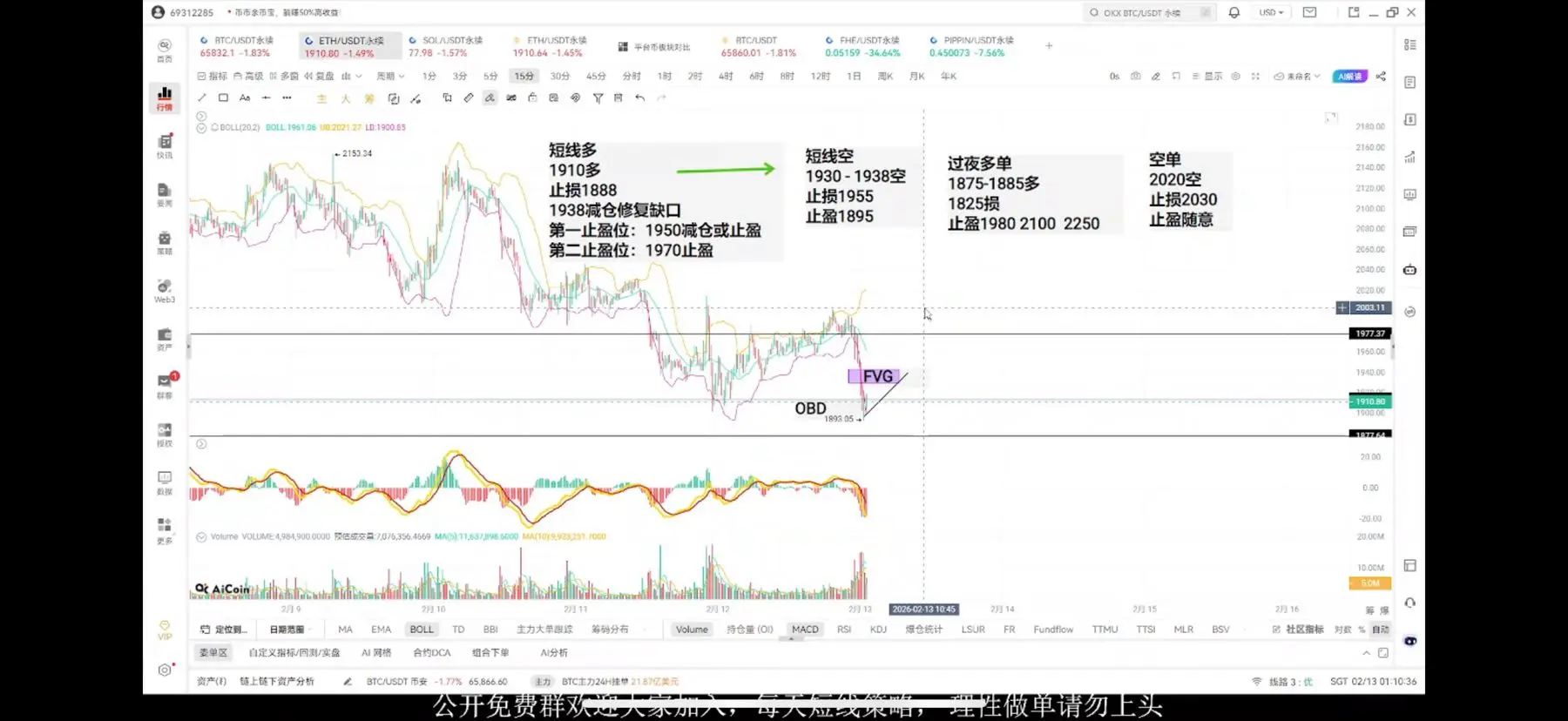Open the 数据 data sidebar icon
This screenshot has height=721, width=1568.
(x=165, y=482)
